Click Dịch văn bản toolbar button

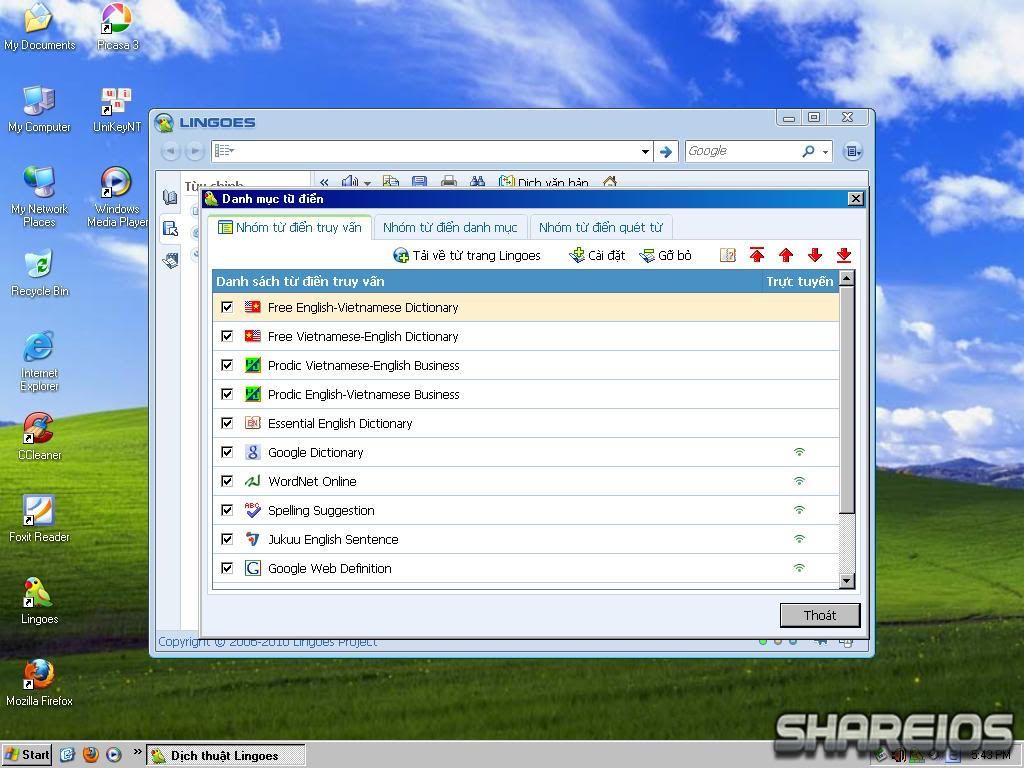pyautogui.click(x=544, y=182)
